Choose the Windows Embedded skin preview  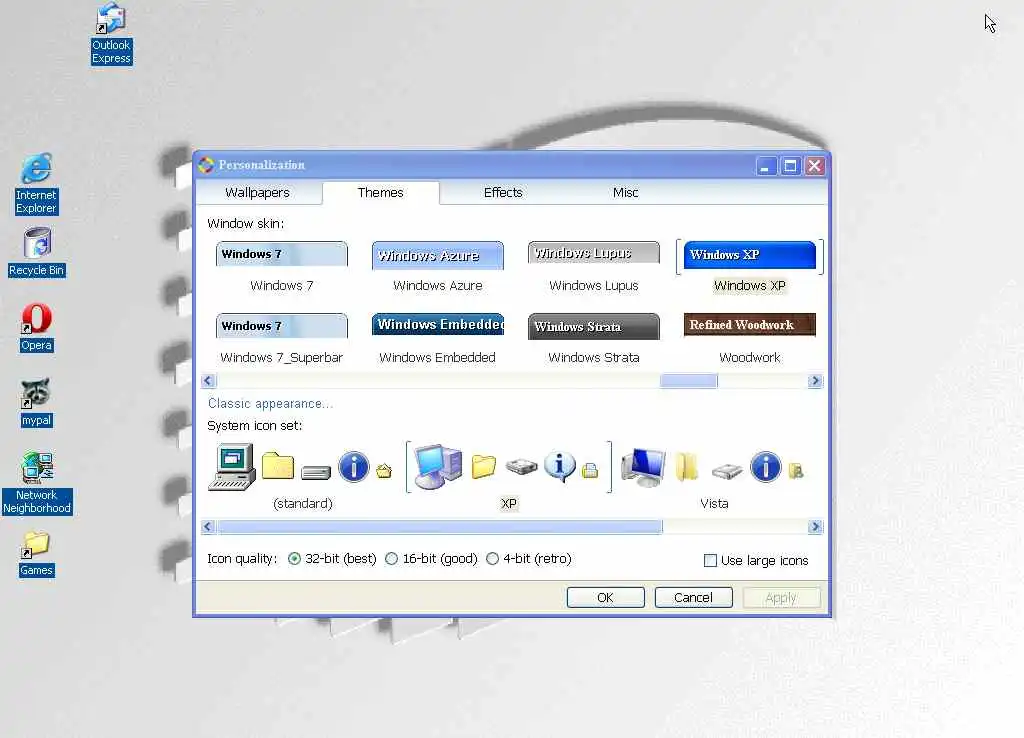pyautogui.click(x=438, y=325)
